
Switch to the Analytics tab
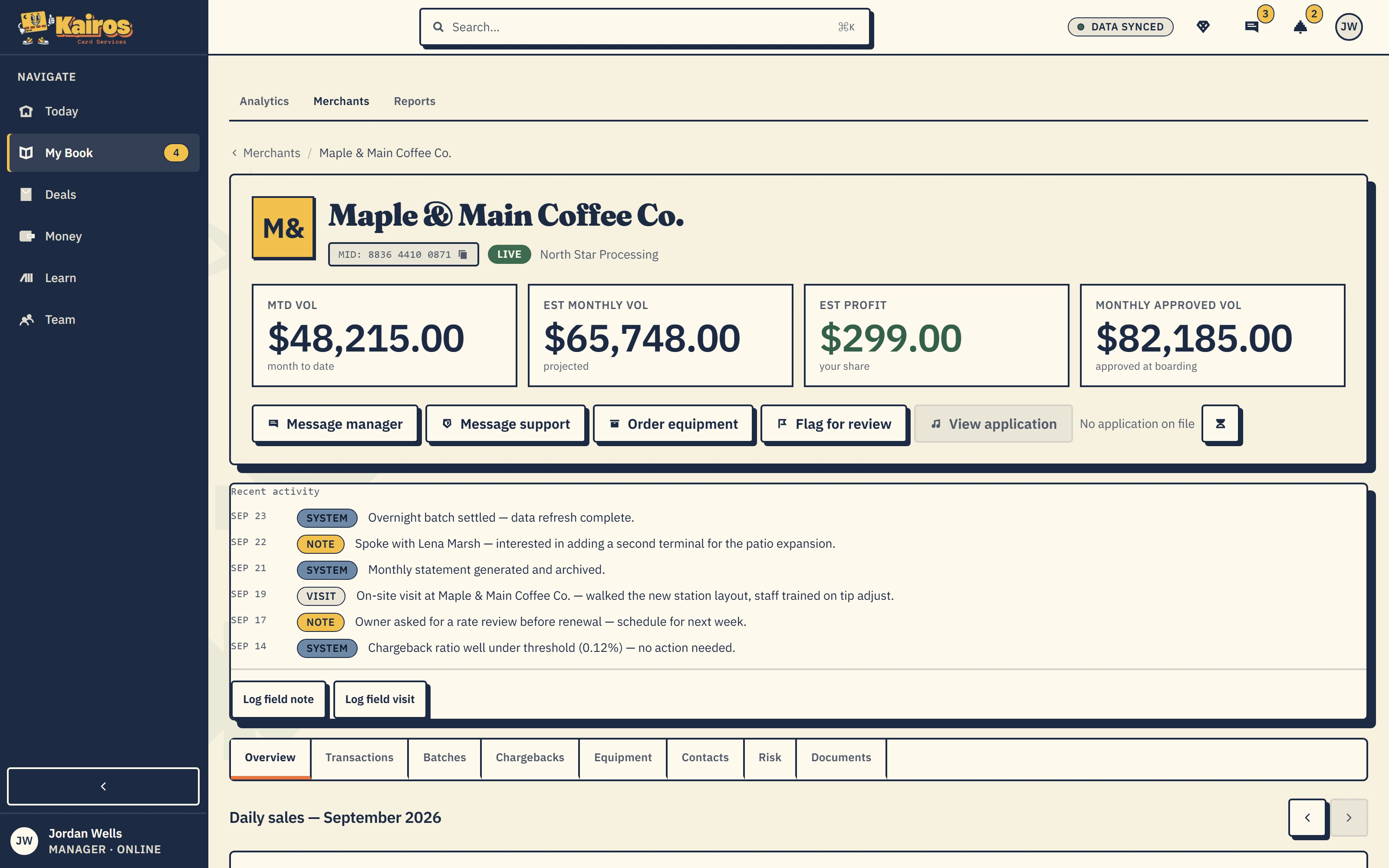264,101
